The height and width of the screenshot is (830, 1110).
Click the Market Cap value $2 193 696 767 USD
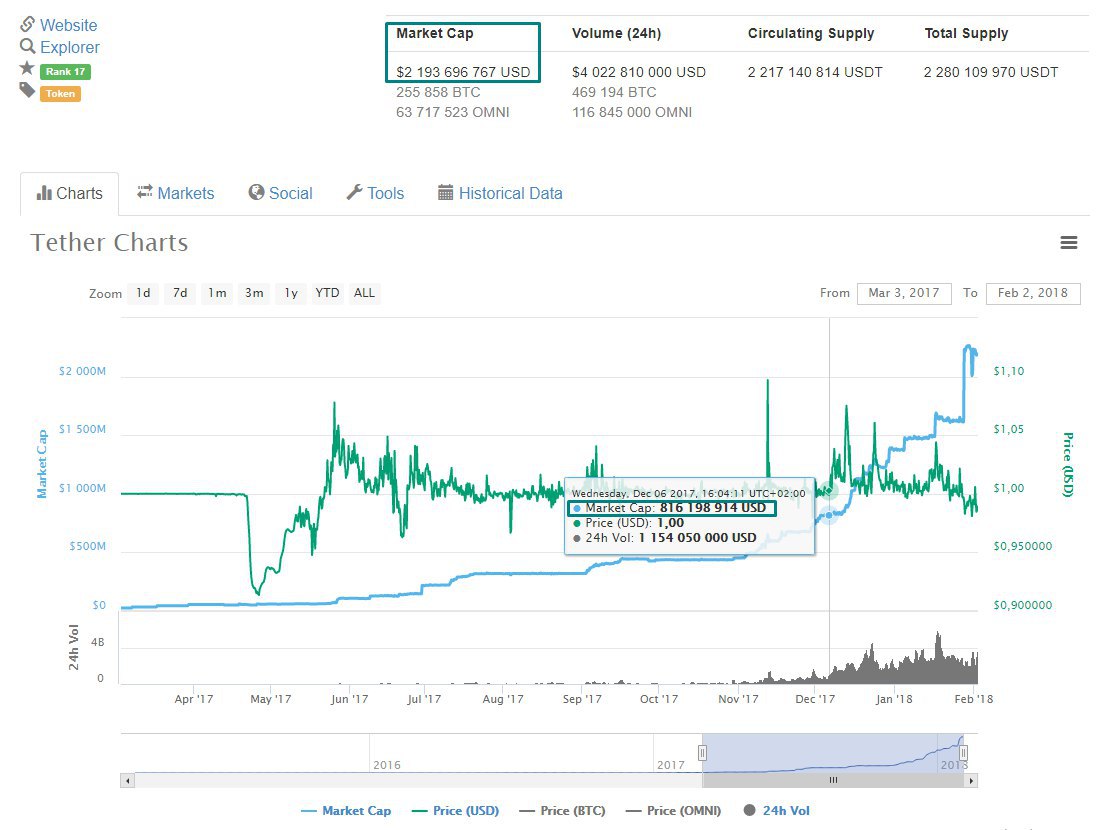[x=463, y=72]
